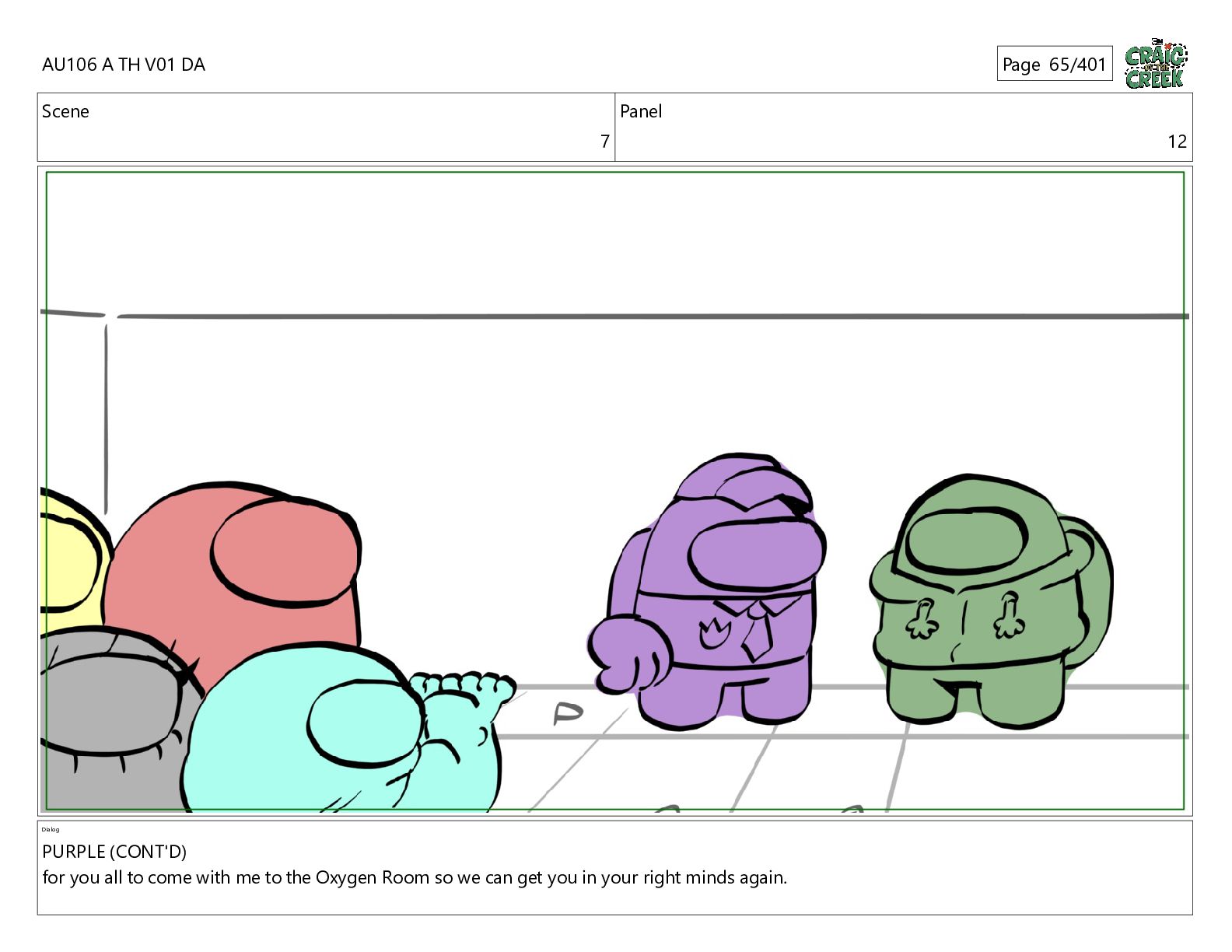
Task: Click the Craig of the Creek logo
Action: pos(1156,63)
